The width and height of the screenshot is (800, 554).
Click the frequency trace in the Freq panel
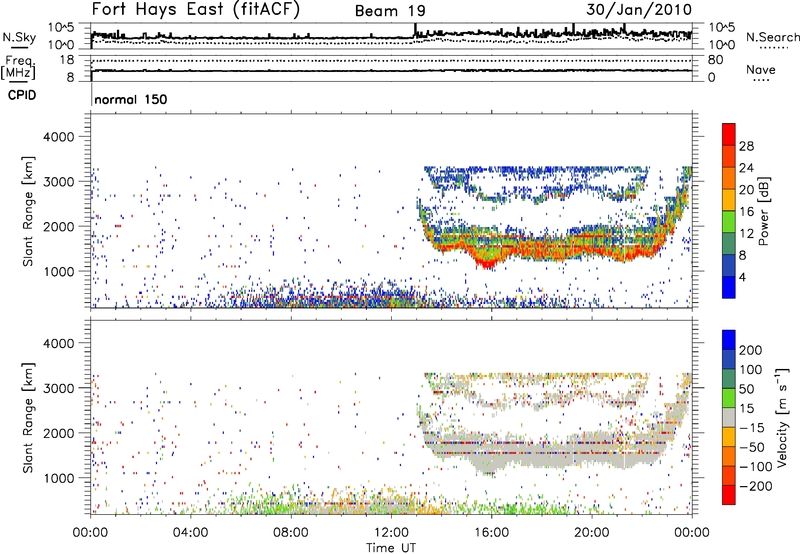391,71
